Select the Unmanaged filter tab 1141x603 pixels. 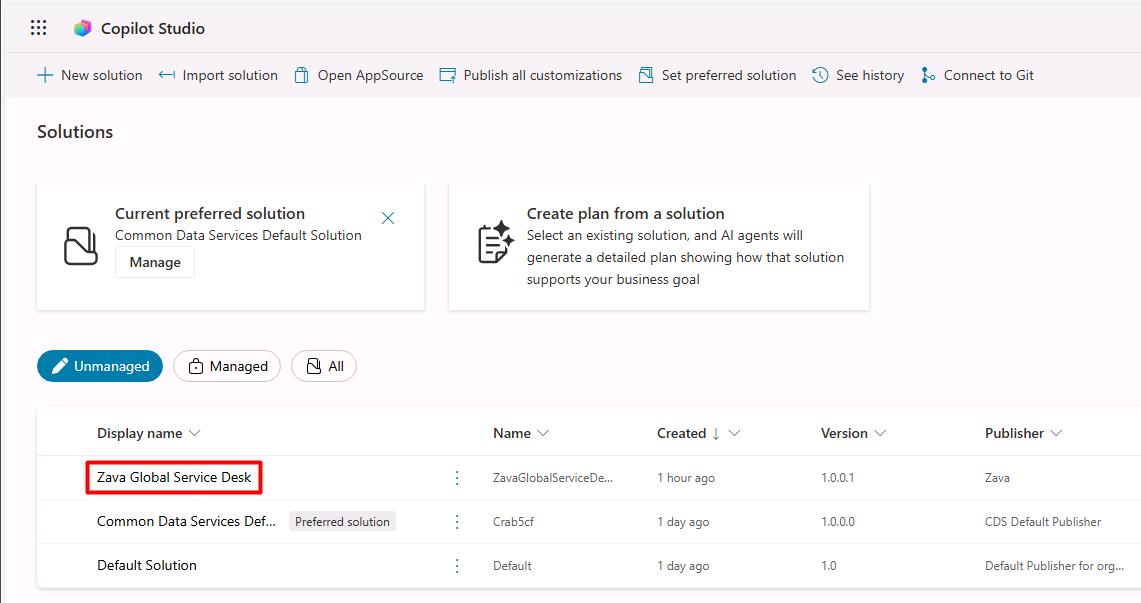100,366
